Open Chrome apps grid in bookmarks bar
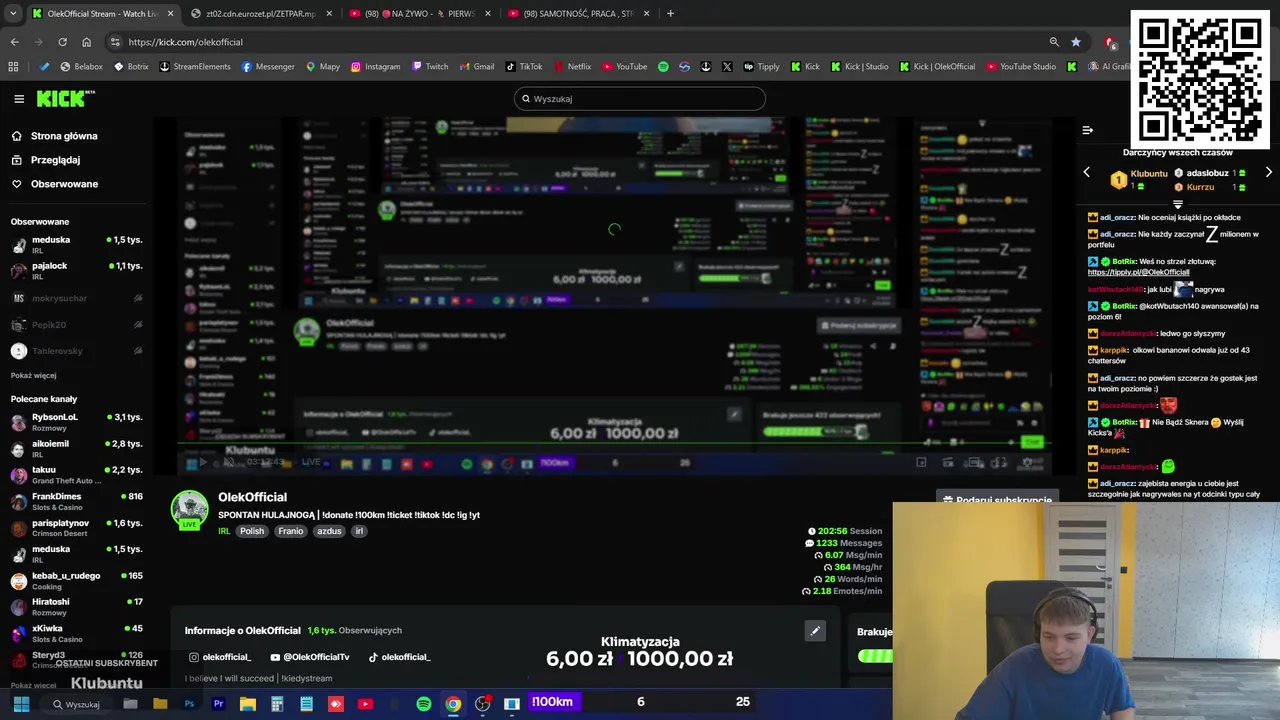 pos(13,67)
